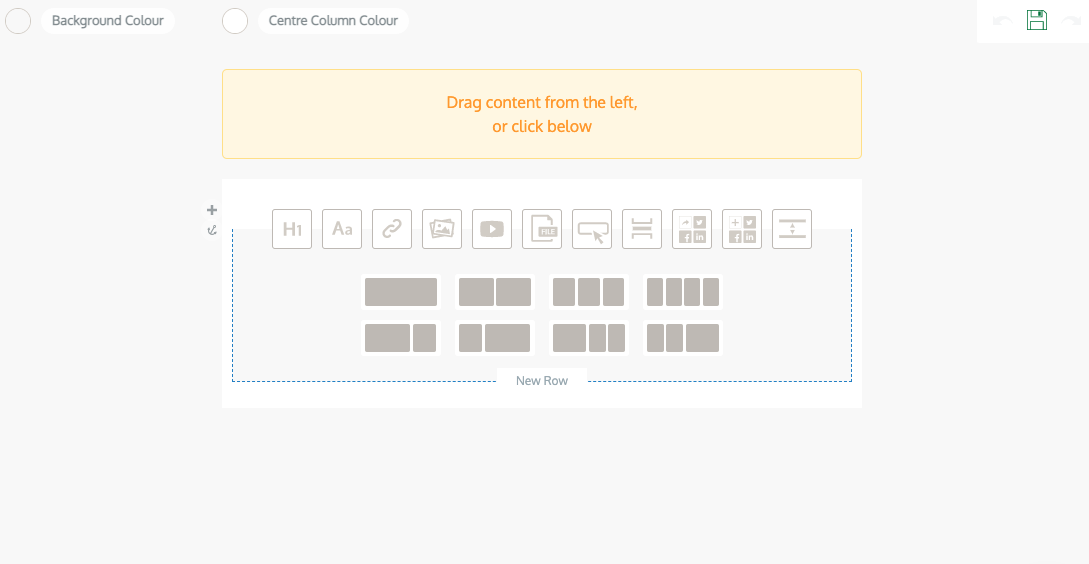The width and height of the screenshot is (1089, 564).
Task: Insert a button block with cursor
Action: pyautogui.click(x=592, y=229)
